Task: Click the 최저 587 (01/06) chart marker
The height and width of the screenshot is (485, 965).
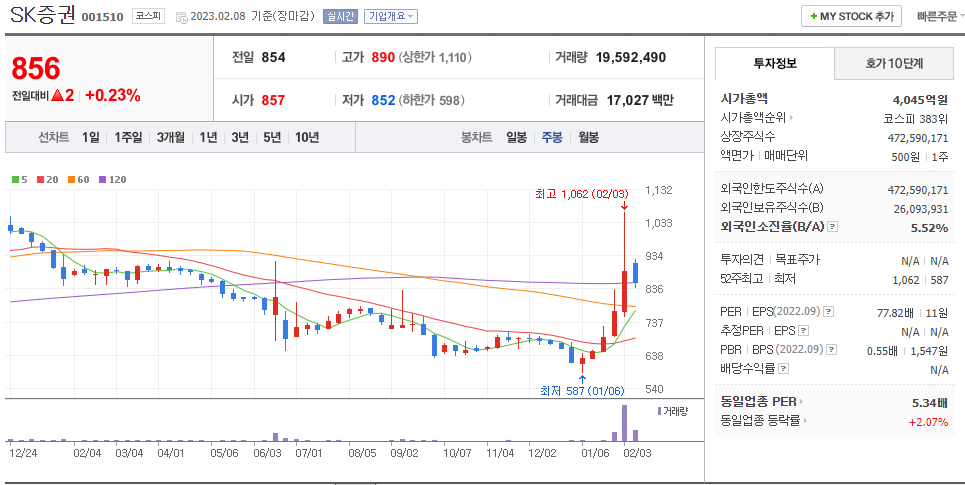Action: pyautogui.click(x=582, y=391)
